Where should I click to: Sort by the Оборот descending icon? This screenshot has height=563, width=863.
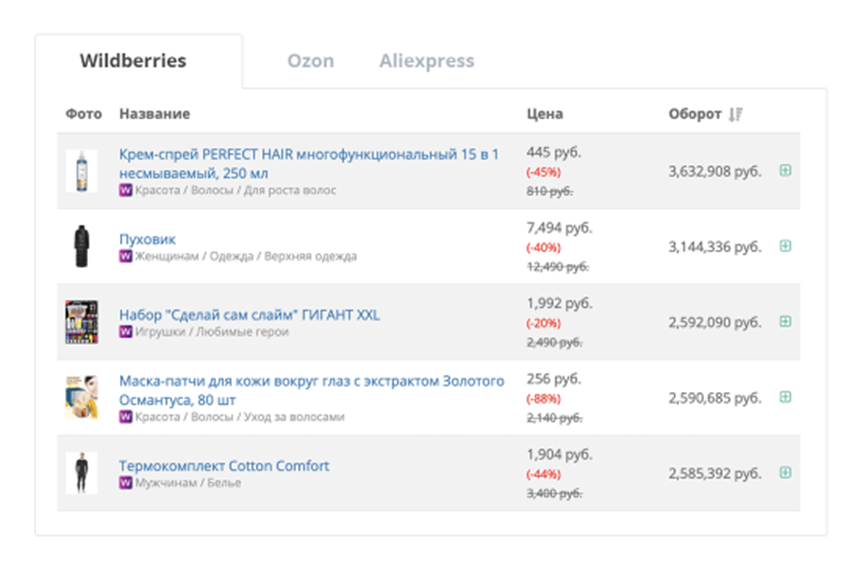[735, 114]
